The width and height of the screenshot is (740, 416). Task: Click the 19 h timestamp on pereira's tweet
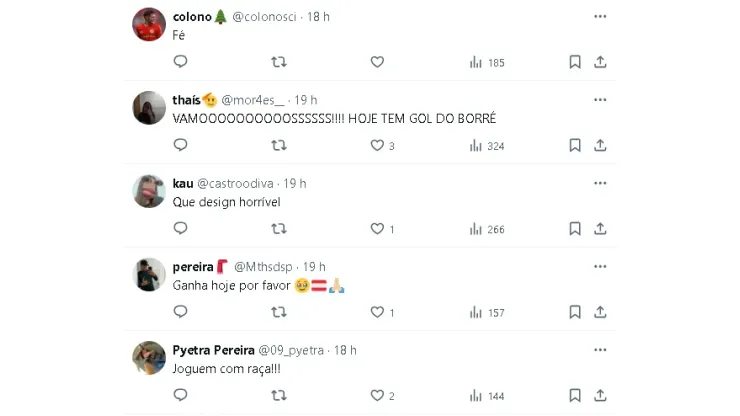coord(314,267)
